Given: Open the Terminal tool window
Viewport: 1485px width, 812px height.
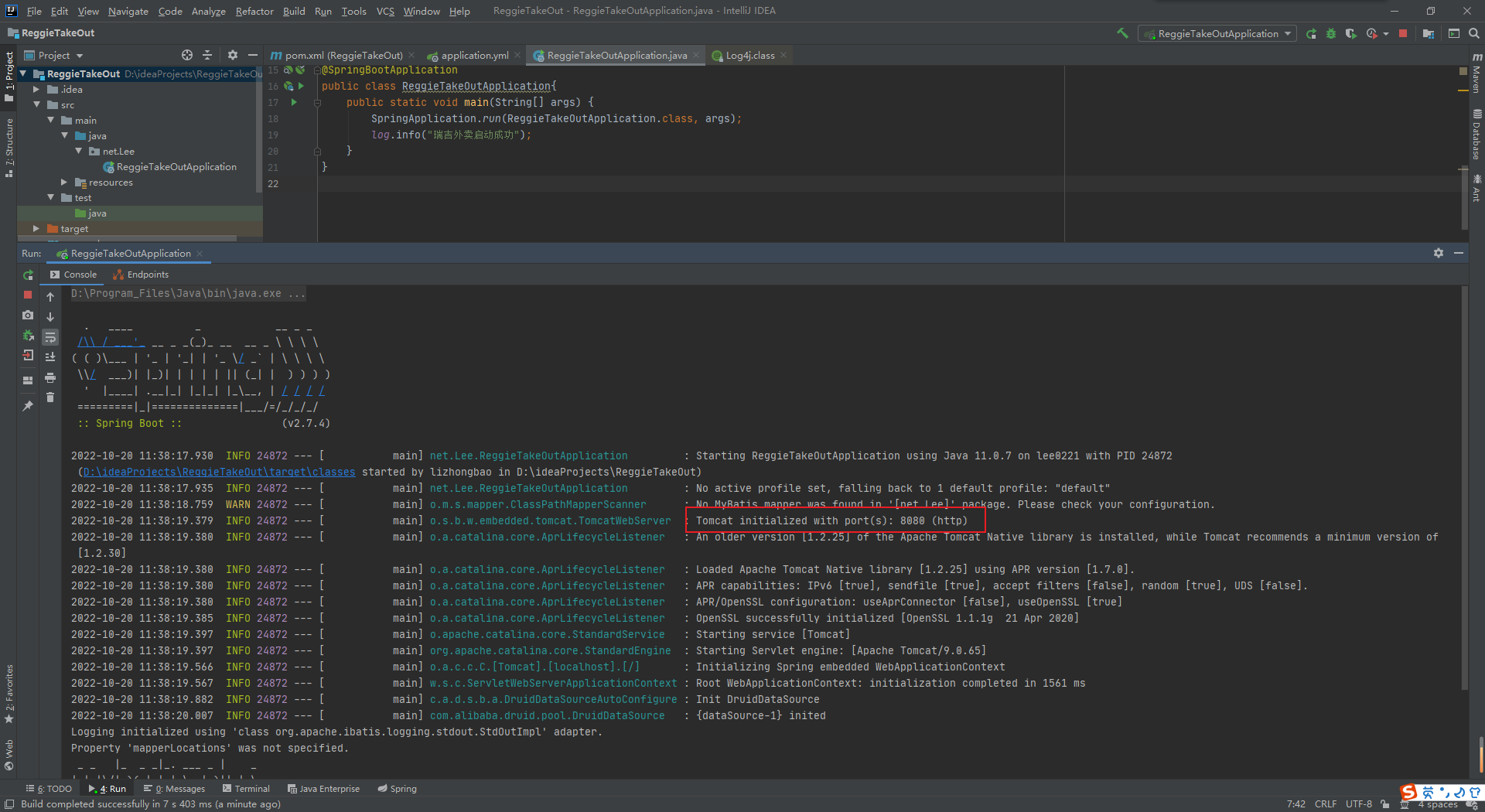Looking at the screenshot, I should 246,789.
